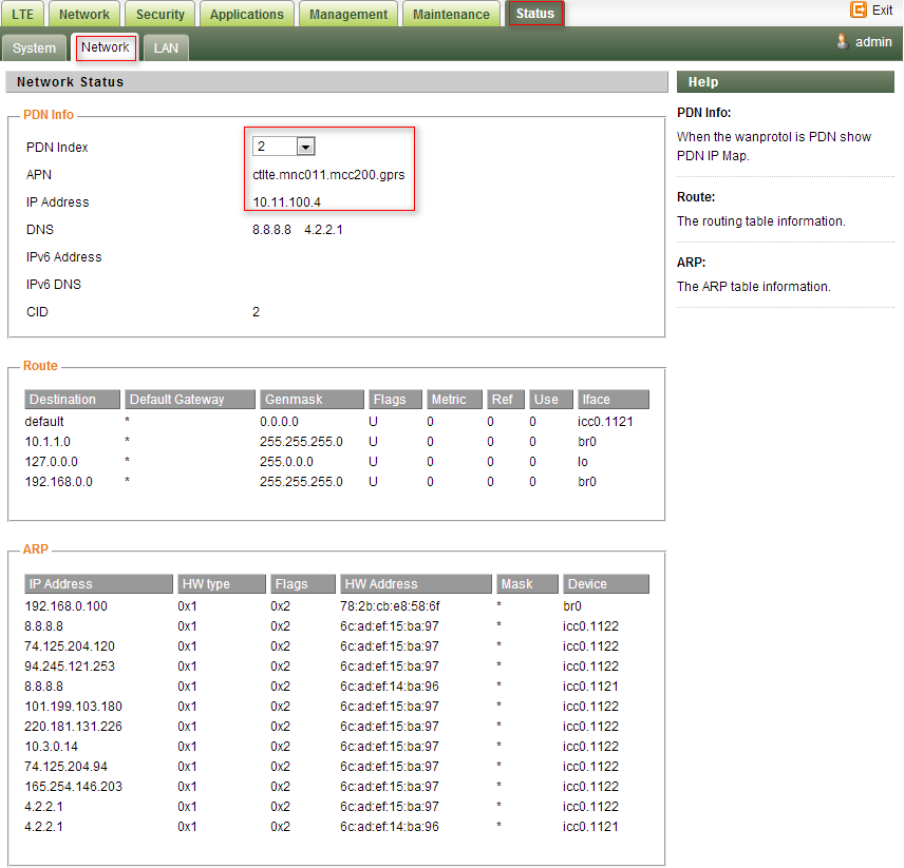
Task: Click the ARP help heading
Action: click(x=691, y=263)
